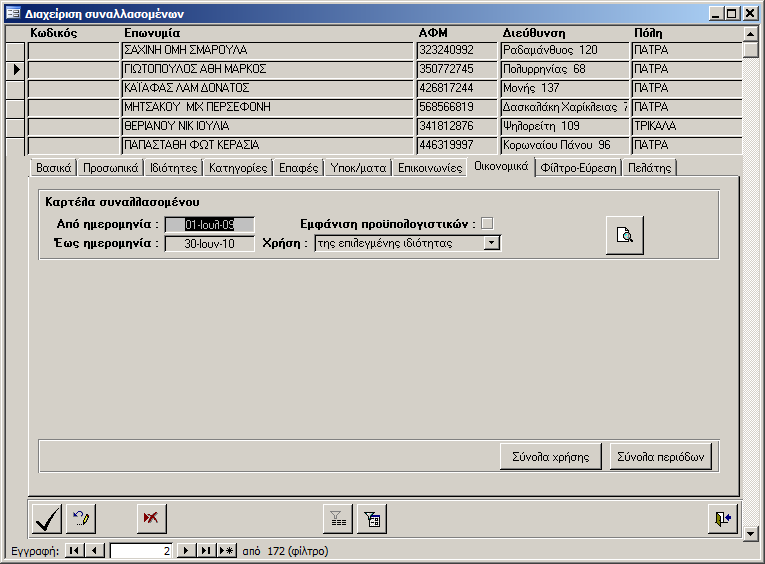
Task: Open the Φίλτρο-Εύρεση tab
Action: point(579,168)
